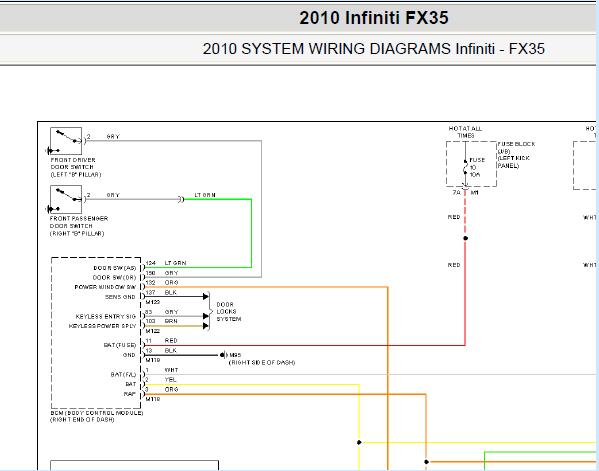Image resolution: width=599 pixels, height=471 pixels.
Task: Click the gray-to-light-green wire connector junction
Action: [181, 199]
